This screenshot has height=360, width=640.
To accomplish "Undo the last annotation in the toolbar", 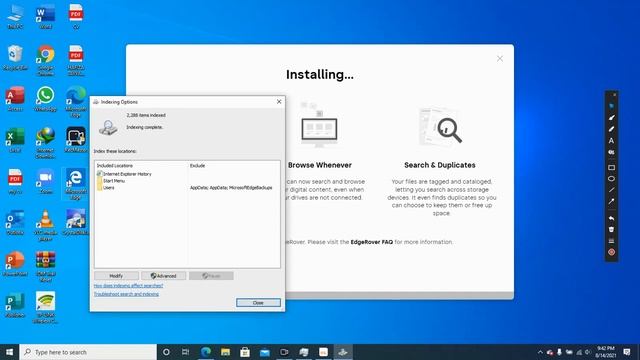I will click(611, 218).
